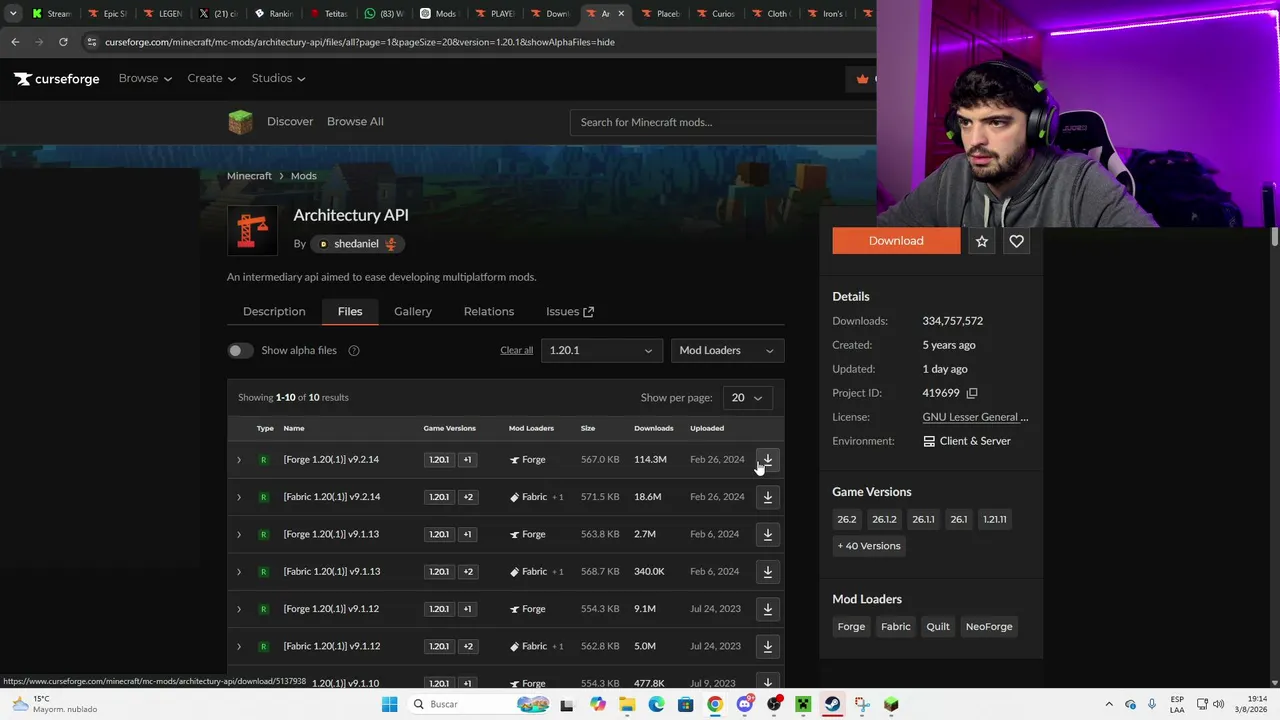Open the 1.20.1 game version dropdown
Image resolution: width=1280 pixels, height=720 pixels.
click(601, 350)
